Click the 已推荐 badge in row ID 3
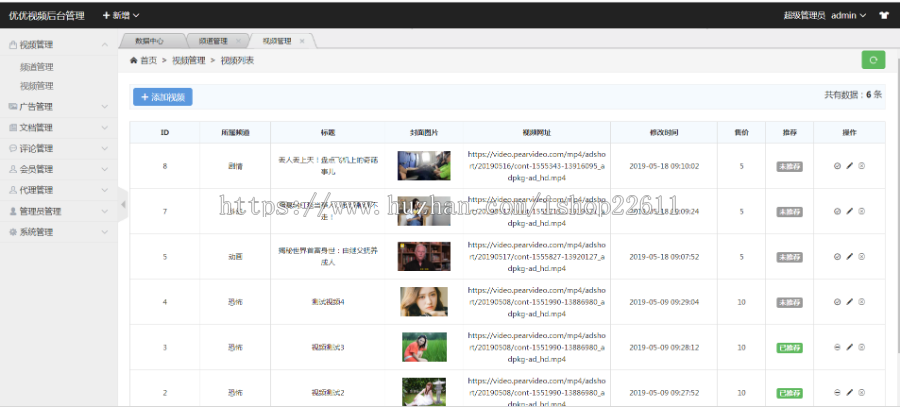The height and width of the screenshot is (407, 900). (x=789, y=348)
